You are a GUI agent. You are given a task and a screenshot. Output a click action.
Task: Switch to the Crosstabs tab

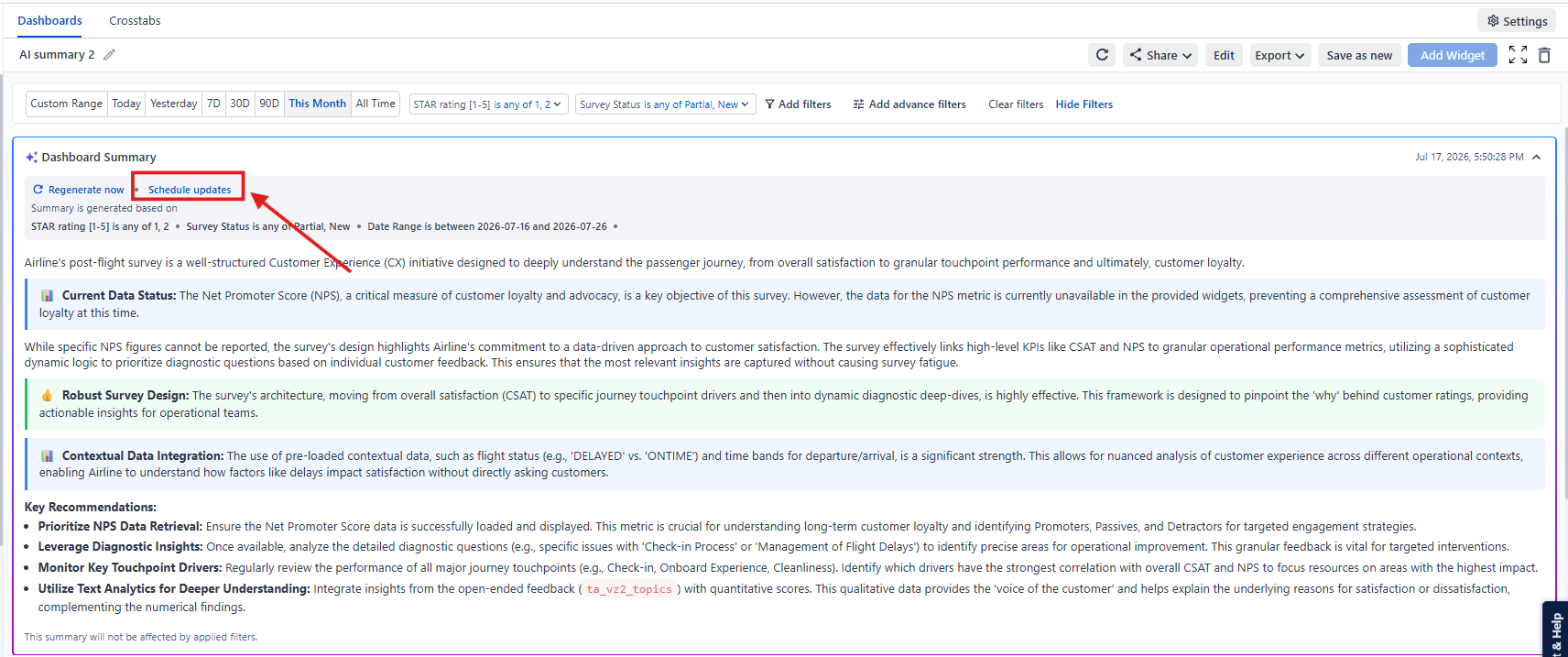tap(135, 20)
